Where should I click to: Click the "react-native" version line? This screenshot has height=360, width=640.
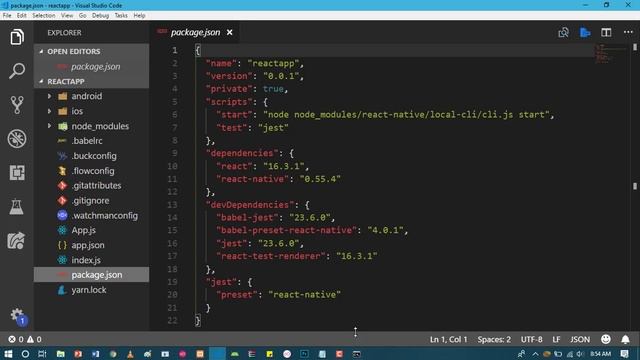click(278, 179)
